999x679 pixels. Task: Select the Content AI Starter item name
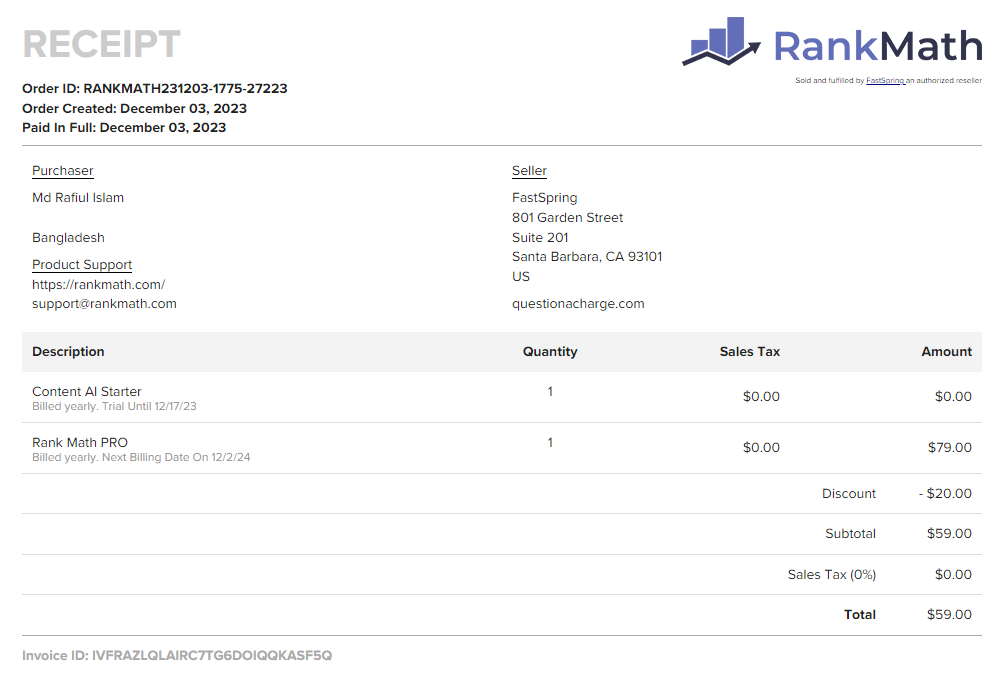click(x=87, y=392)
